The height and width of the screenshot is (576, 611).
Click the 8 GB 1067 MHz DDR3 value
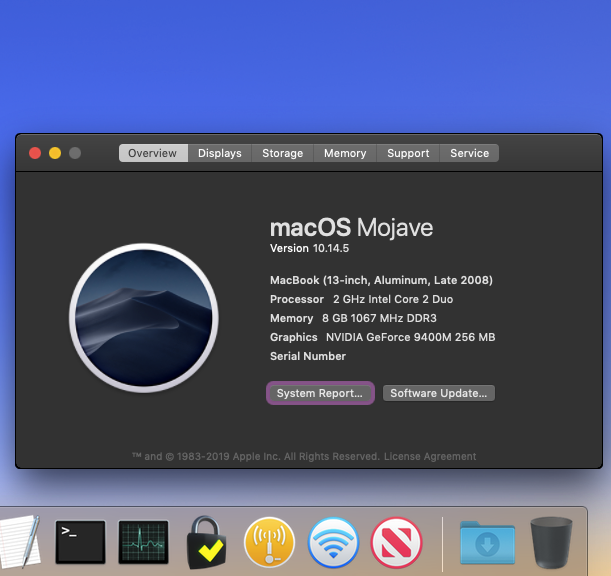[x=379, y=318]
